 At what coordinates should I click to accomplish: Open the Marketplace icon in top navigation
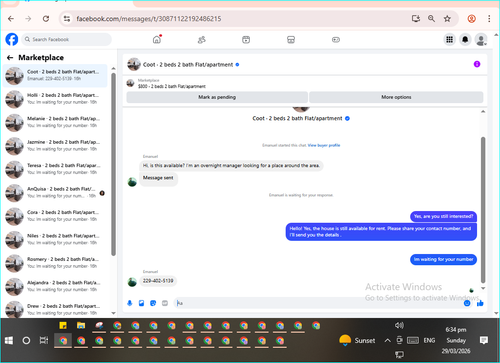pos(291,40)
